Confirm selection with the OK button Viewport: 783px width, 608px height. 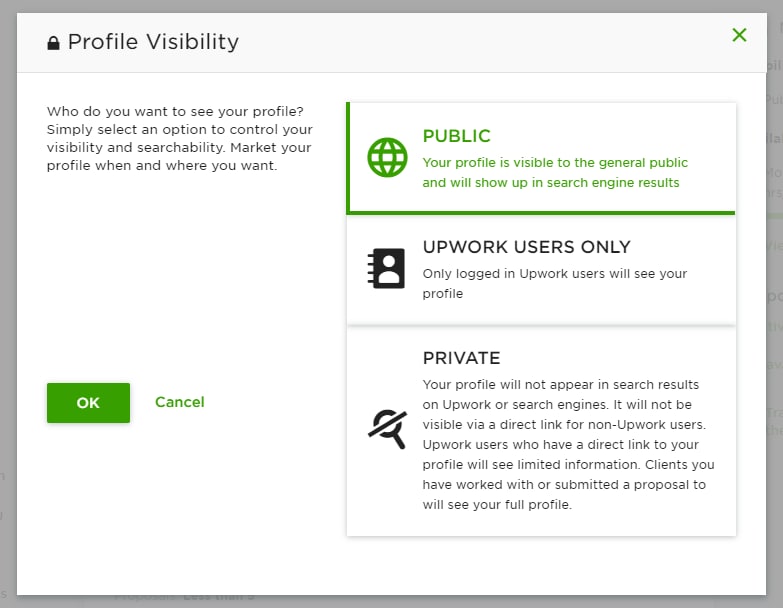(88, 403)
